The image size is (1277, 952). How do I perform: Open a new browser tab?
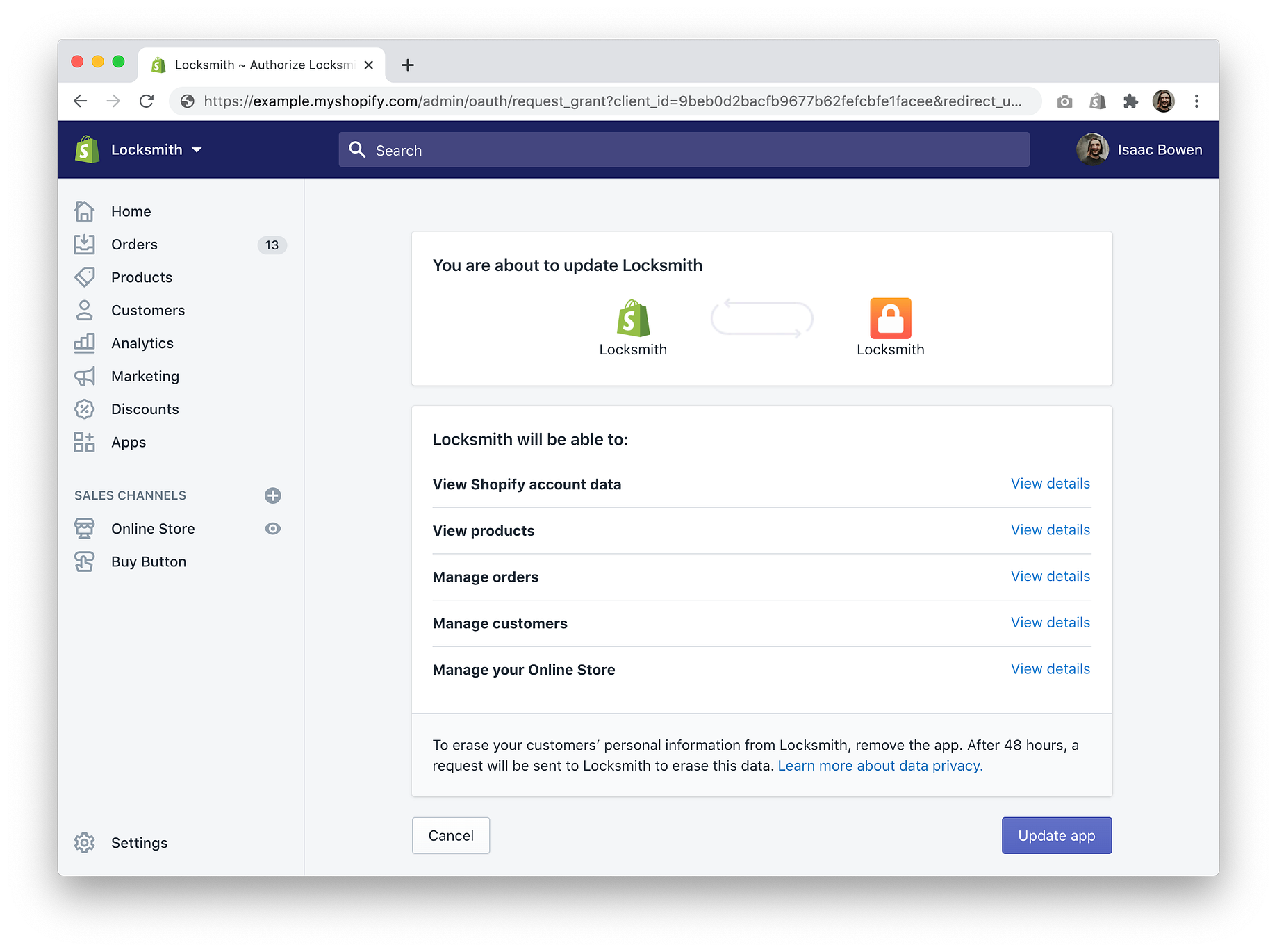pyautogui.click(x=408, y=65)
